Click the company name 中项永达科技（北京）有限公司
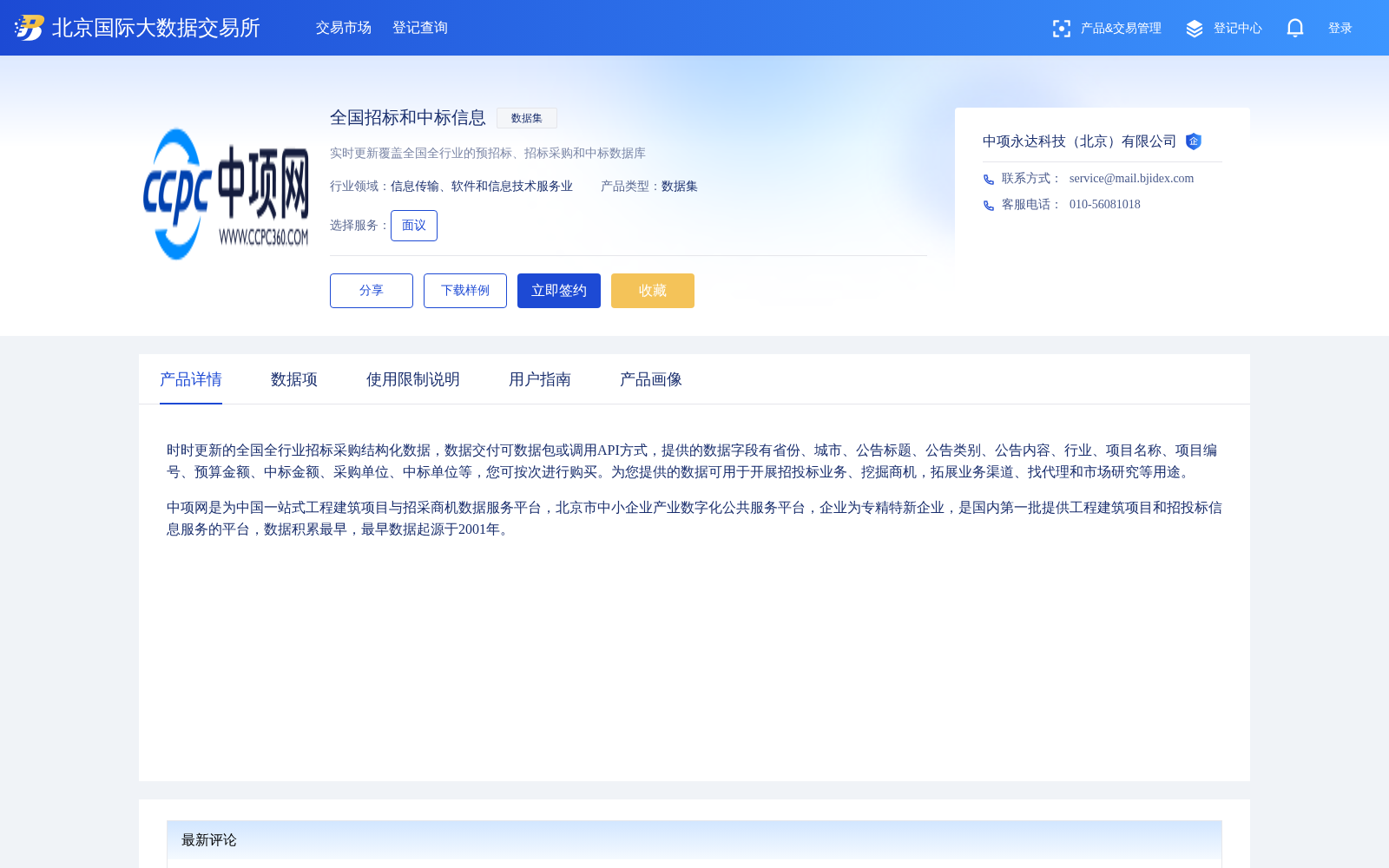This screenshot has width=1389, height=868. (x=1079, y=141)
